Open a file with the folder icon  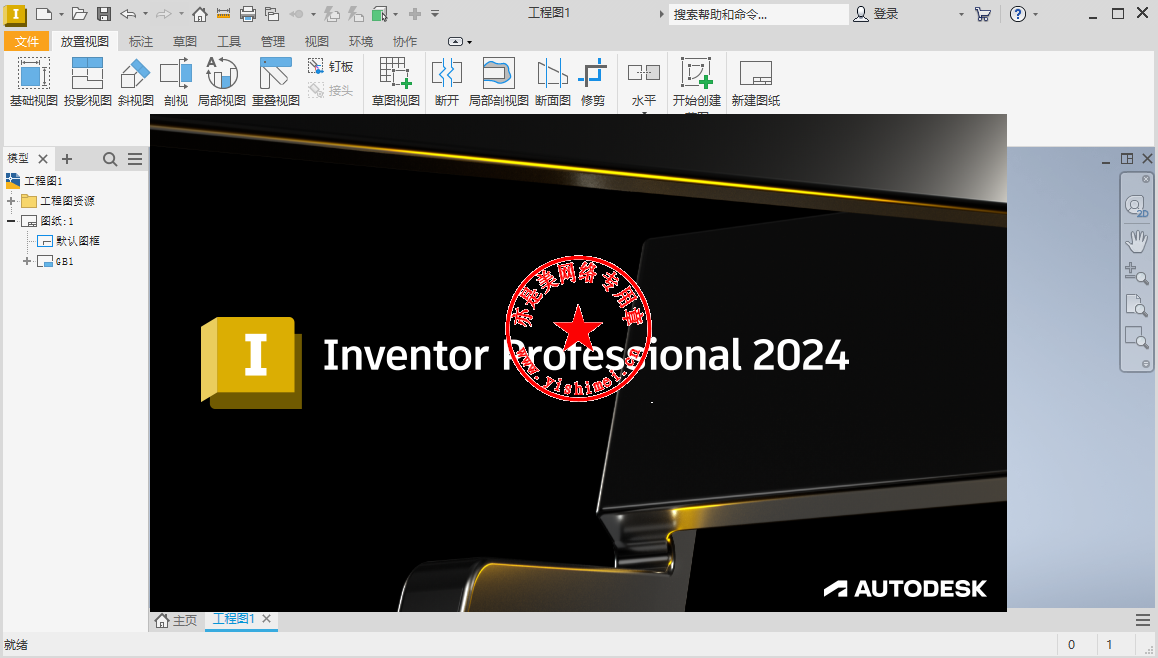pos(80,13)
